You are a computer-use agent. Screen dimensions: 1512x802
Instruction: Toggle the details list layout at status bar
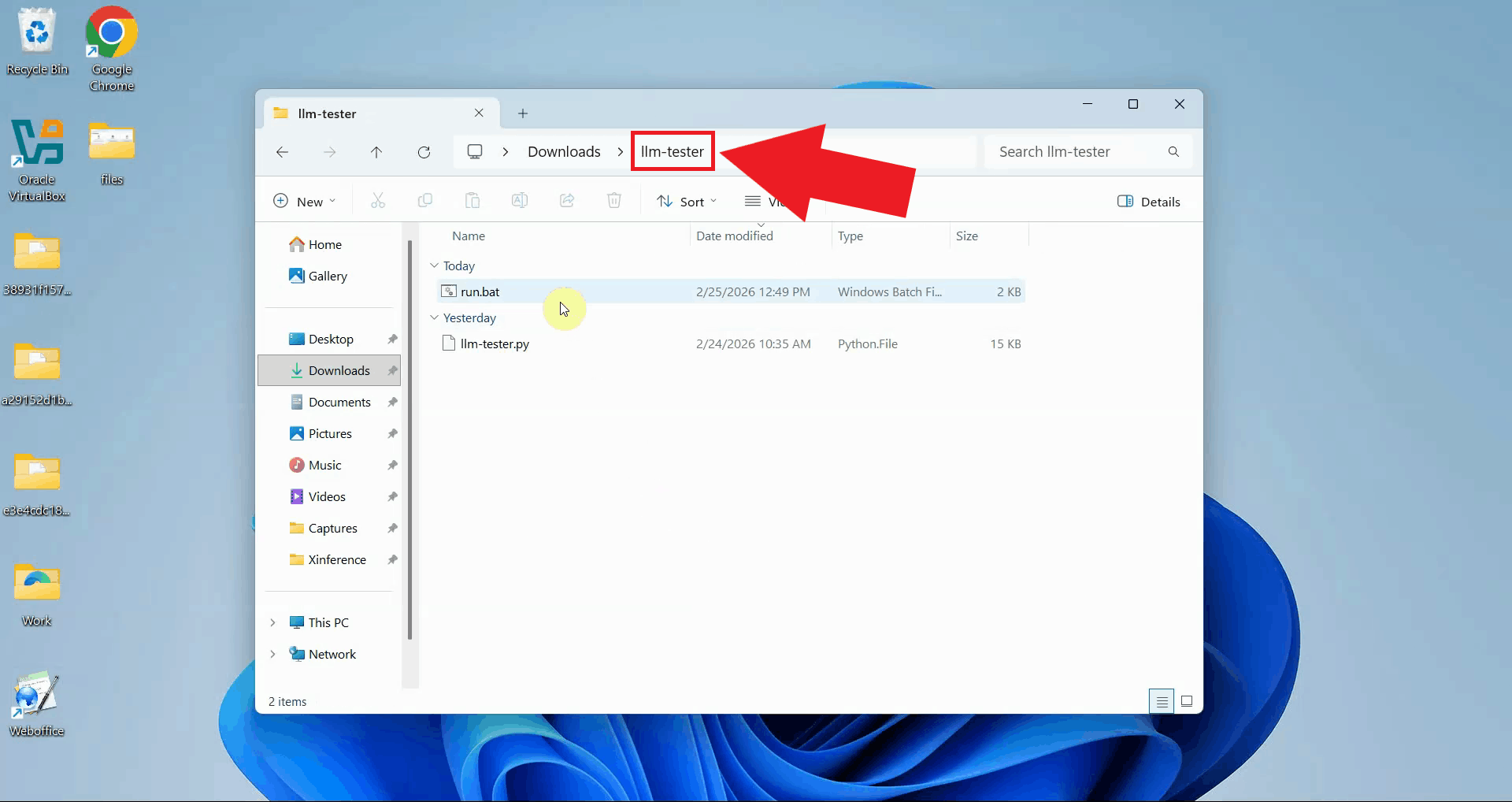(x=1162, y=701)
